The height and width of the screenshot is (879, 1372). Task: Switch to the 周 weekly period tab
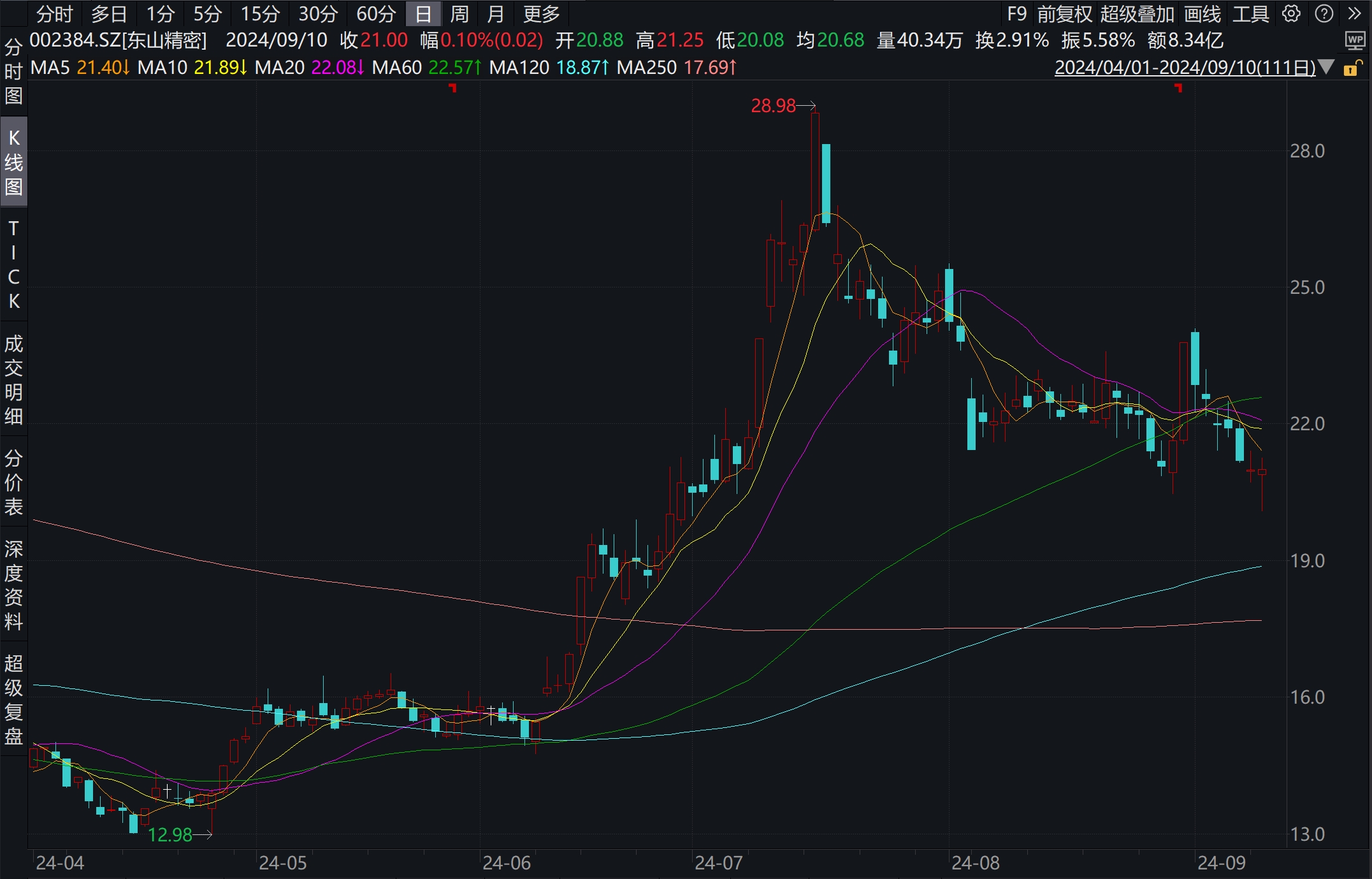click(459, 13)
